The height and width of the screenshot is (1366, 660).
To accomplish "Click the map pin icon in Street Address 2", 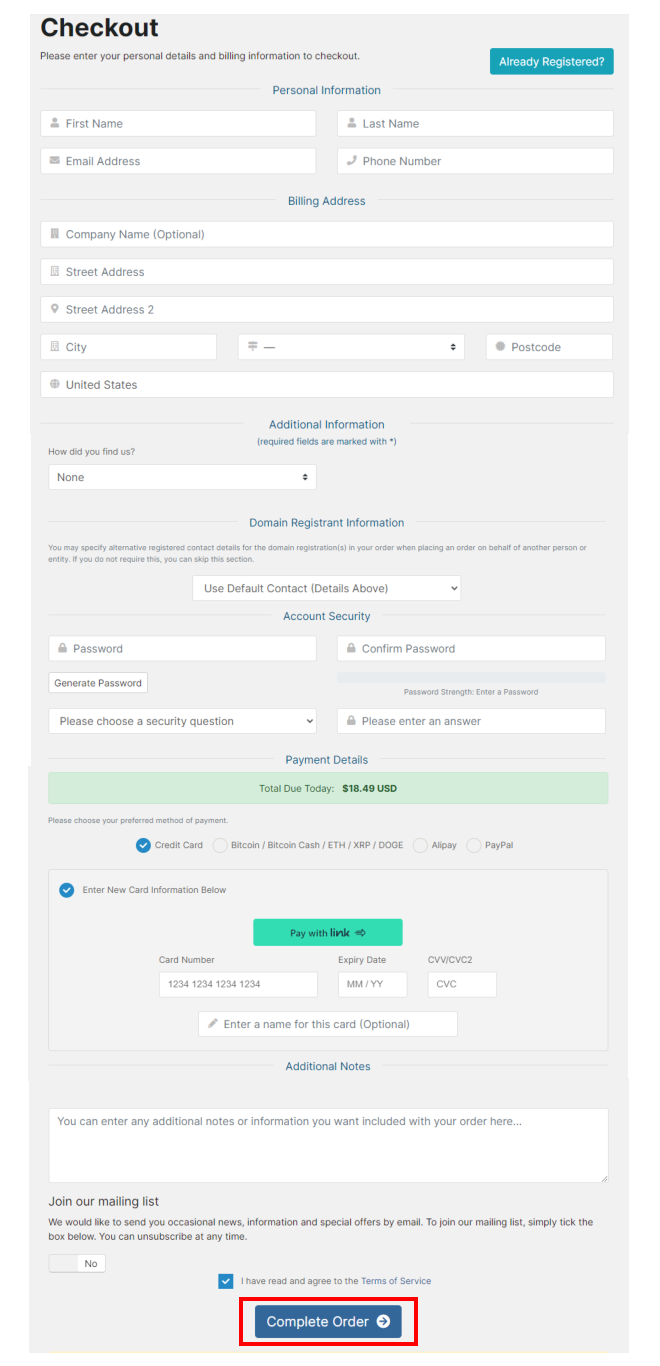I will (54, 309).
